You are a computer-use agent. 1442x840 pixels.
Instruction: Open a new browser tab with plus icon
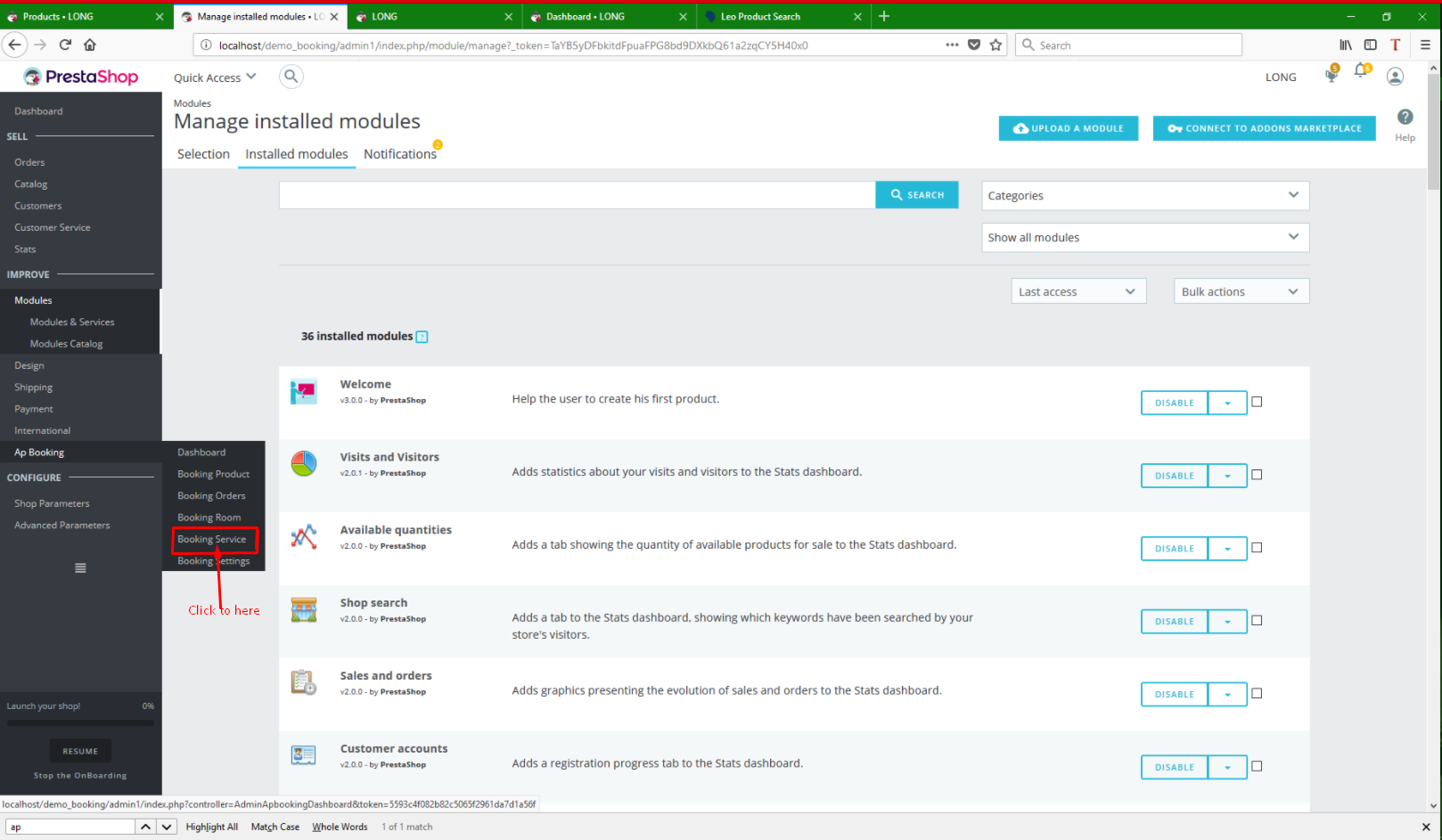coord(884,16)
